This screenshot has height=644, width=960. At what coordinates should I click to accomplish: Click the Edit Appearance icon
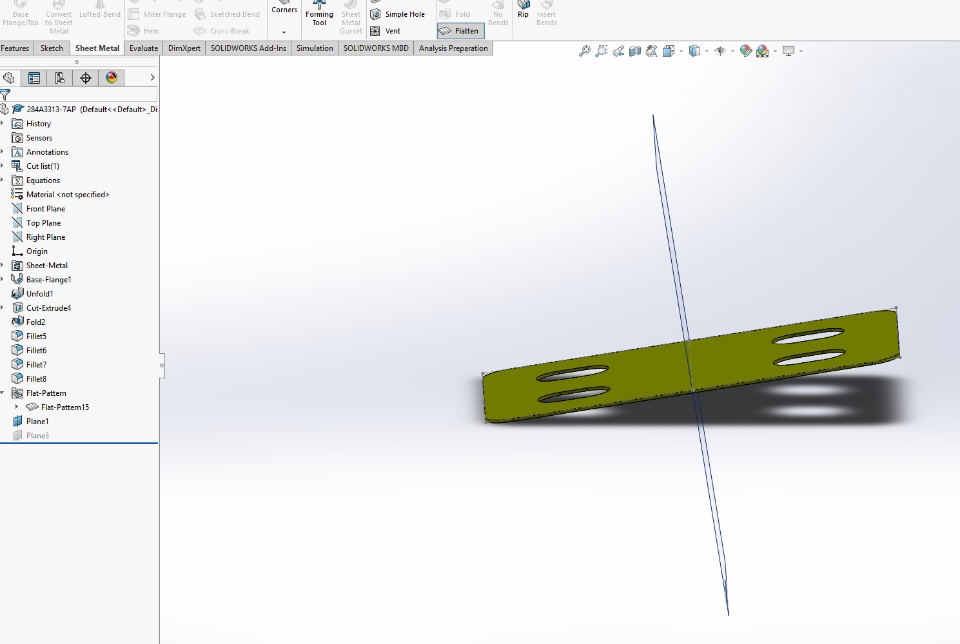[x=746, y=51]
